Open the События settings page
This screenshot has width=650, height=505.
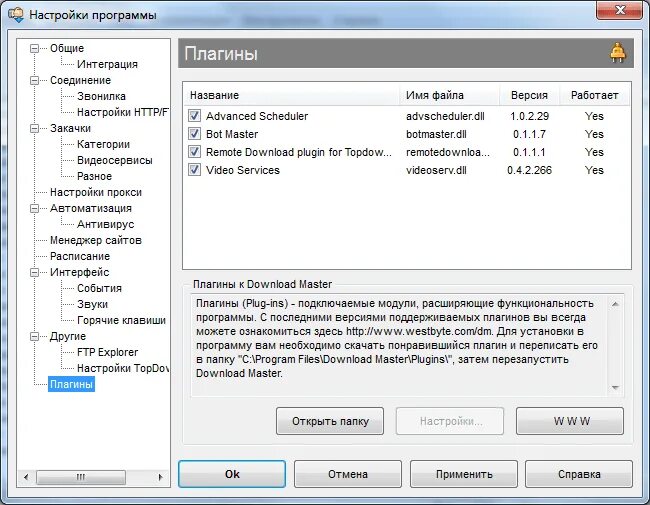tap(99, 288)
